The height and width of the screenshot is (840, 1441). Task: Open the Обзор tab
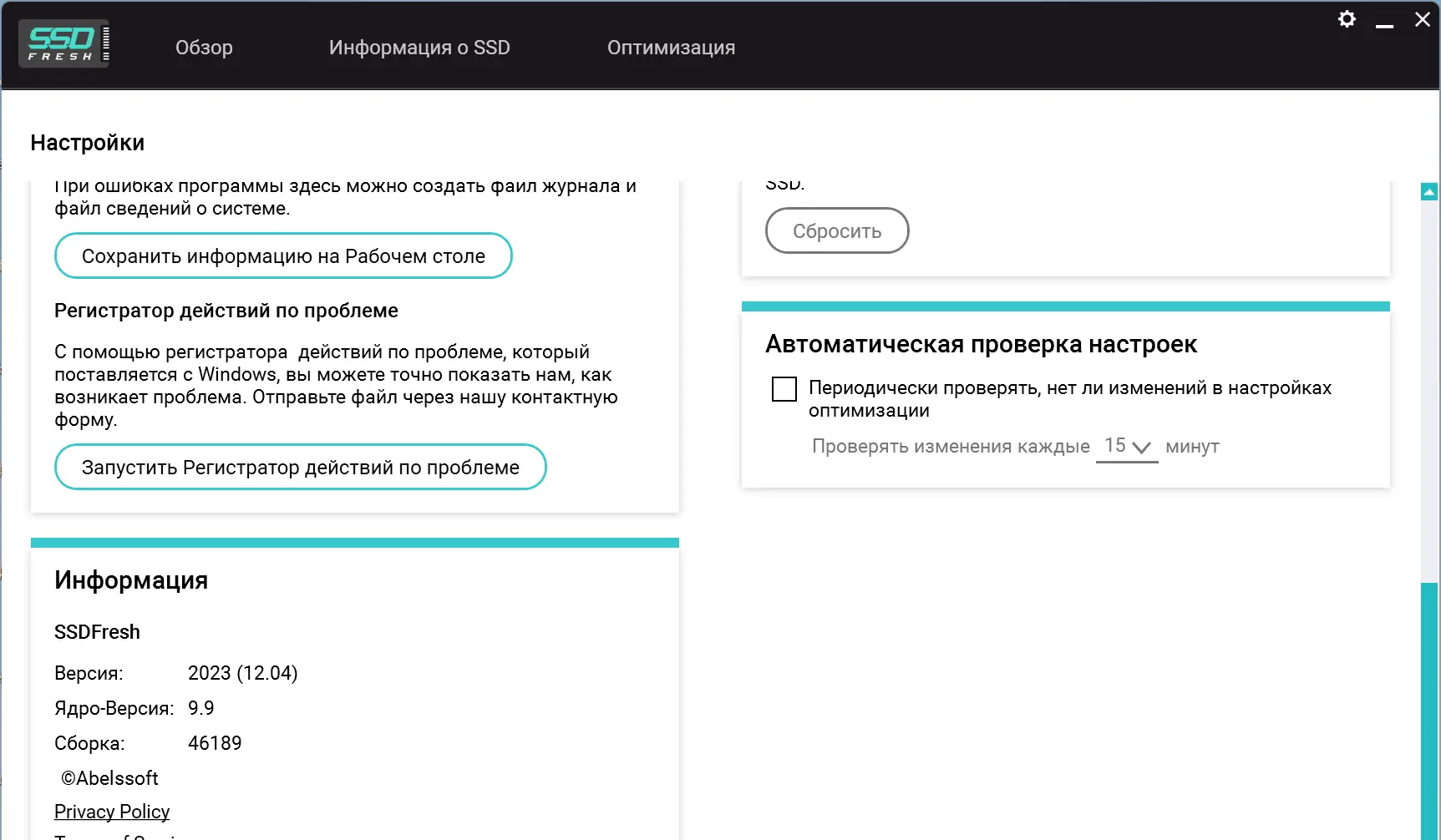[x=203, y=48]
